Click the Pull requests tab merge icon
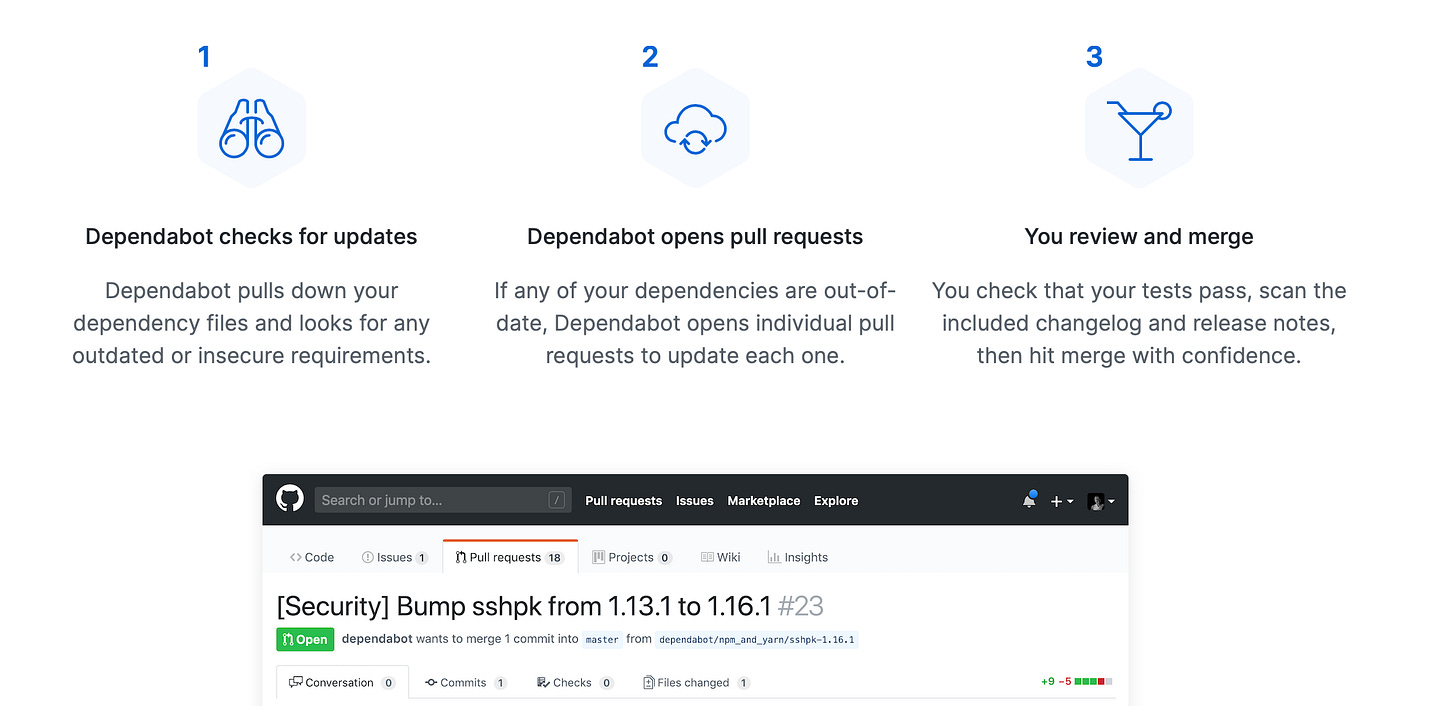The width and height of the screenshot is (1456, 706). 461,557
